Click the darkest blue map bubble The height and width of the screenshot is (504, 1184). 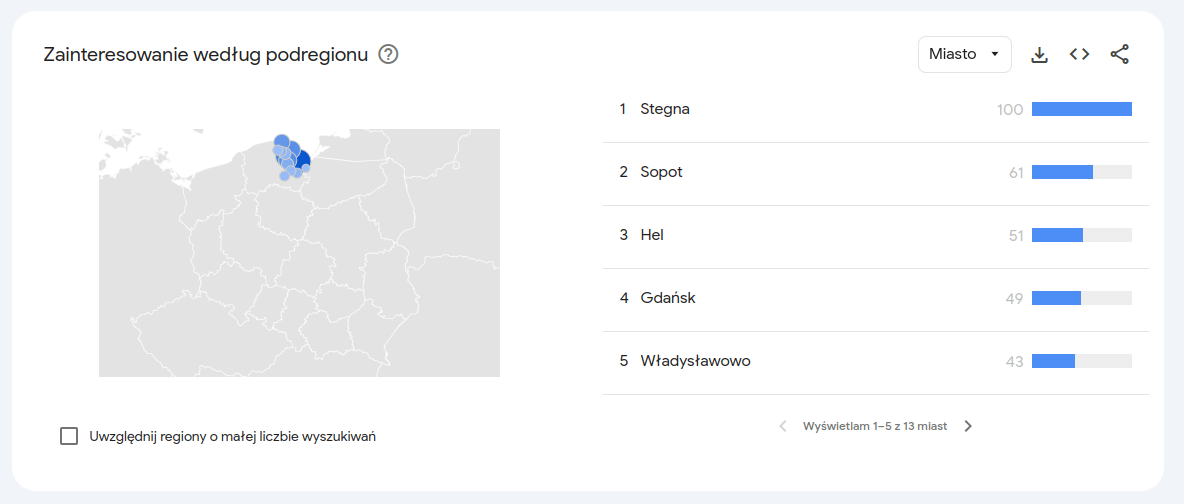[x=301, y=159]
